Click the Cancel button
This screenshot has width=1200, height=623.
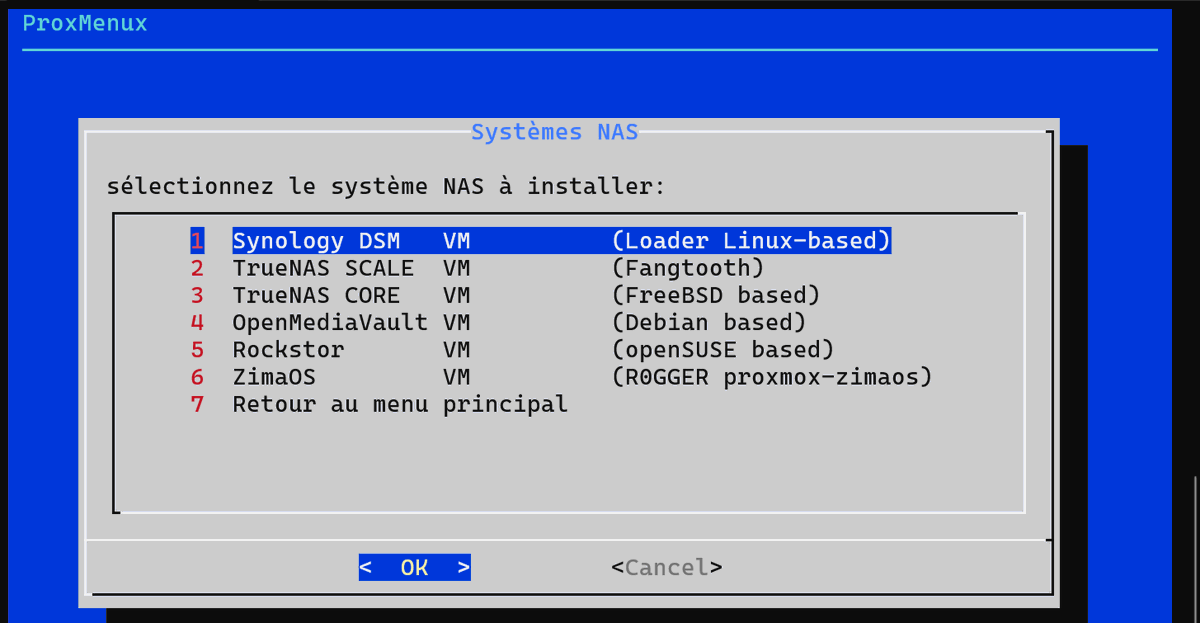666,568
